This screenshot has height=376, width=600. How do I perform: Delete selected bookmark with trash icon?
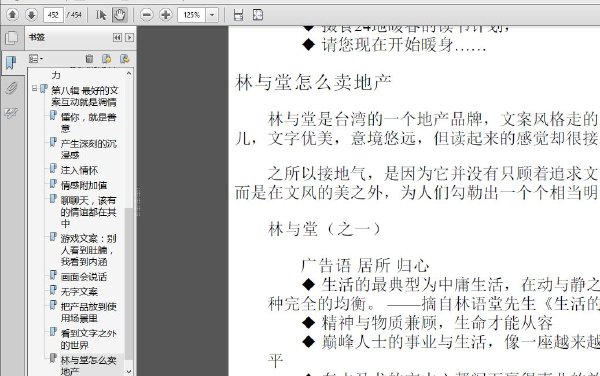89,59
